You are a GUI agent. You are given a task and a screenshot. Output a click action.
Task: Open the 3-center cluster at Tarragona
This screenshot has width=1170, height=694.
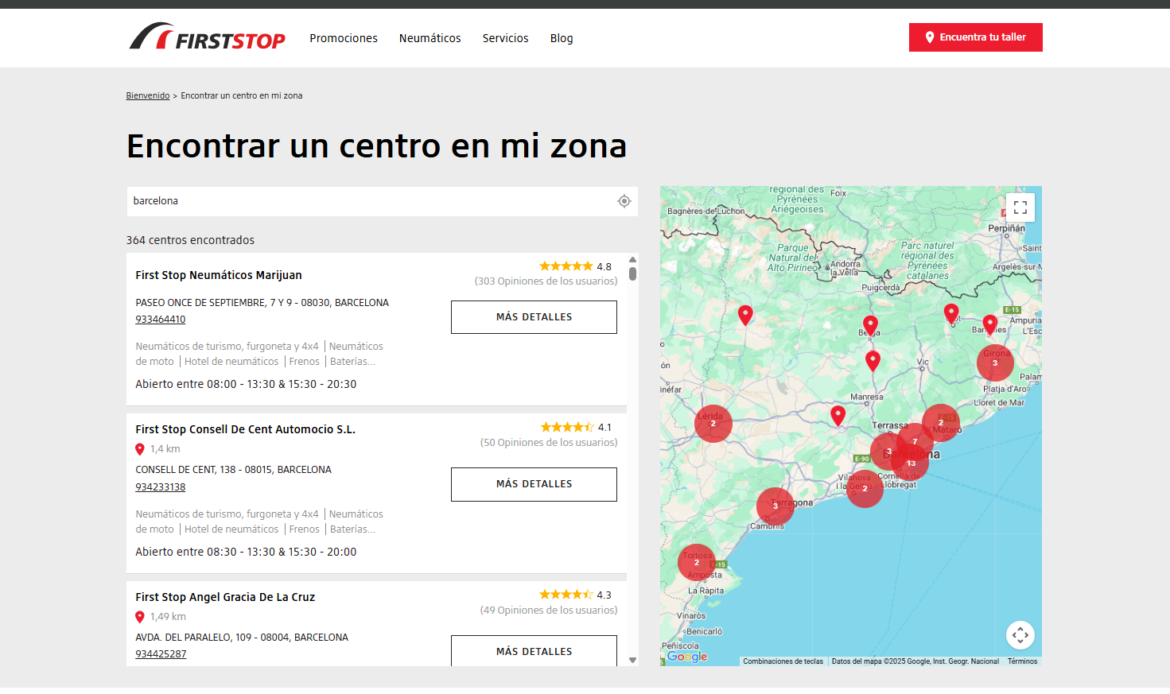[775, 506]
